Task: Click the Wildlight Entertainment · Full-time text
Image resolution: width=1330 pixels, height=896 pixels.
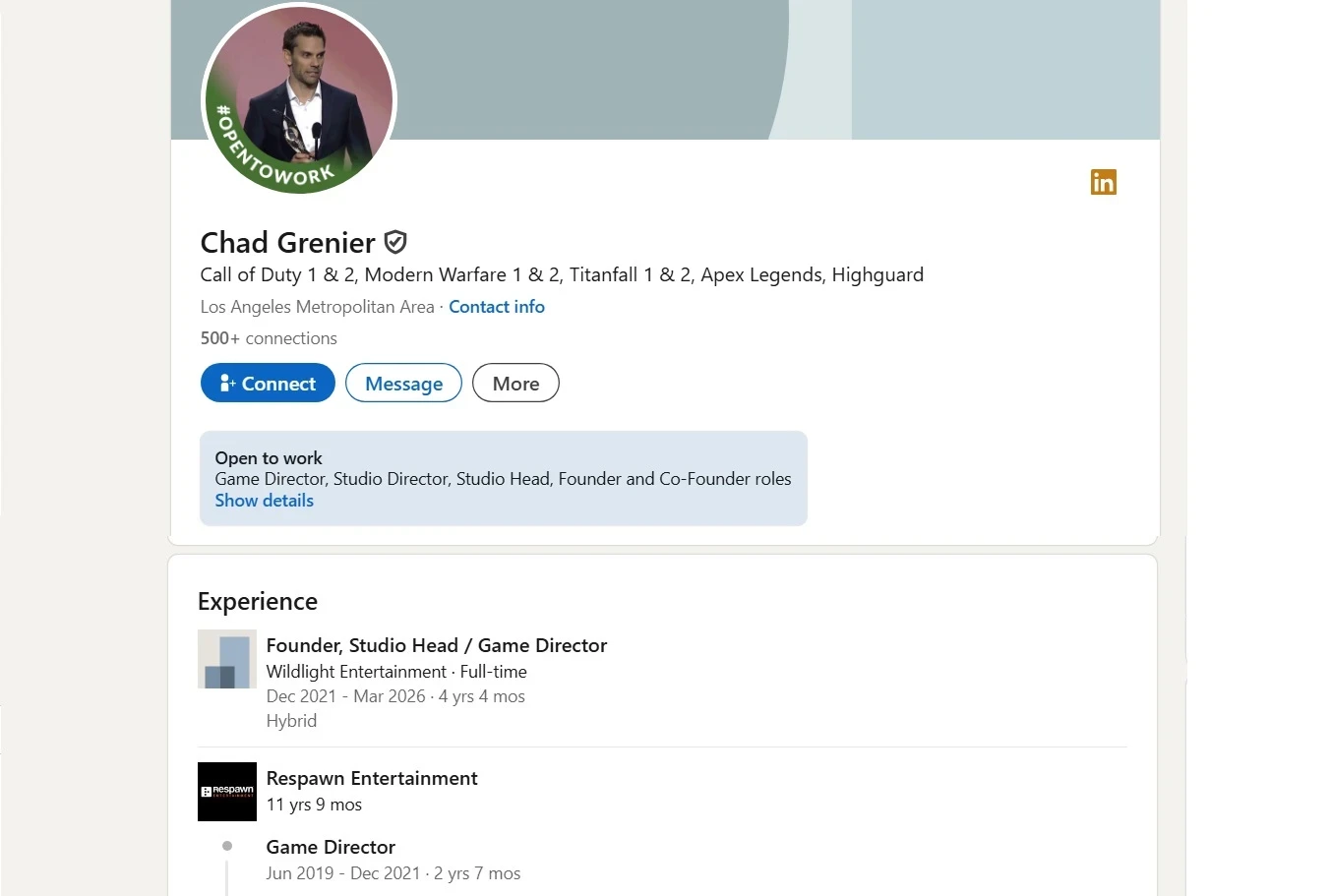Action: point(396,672)
